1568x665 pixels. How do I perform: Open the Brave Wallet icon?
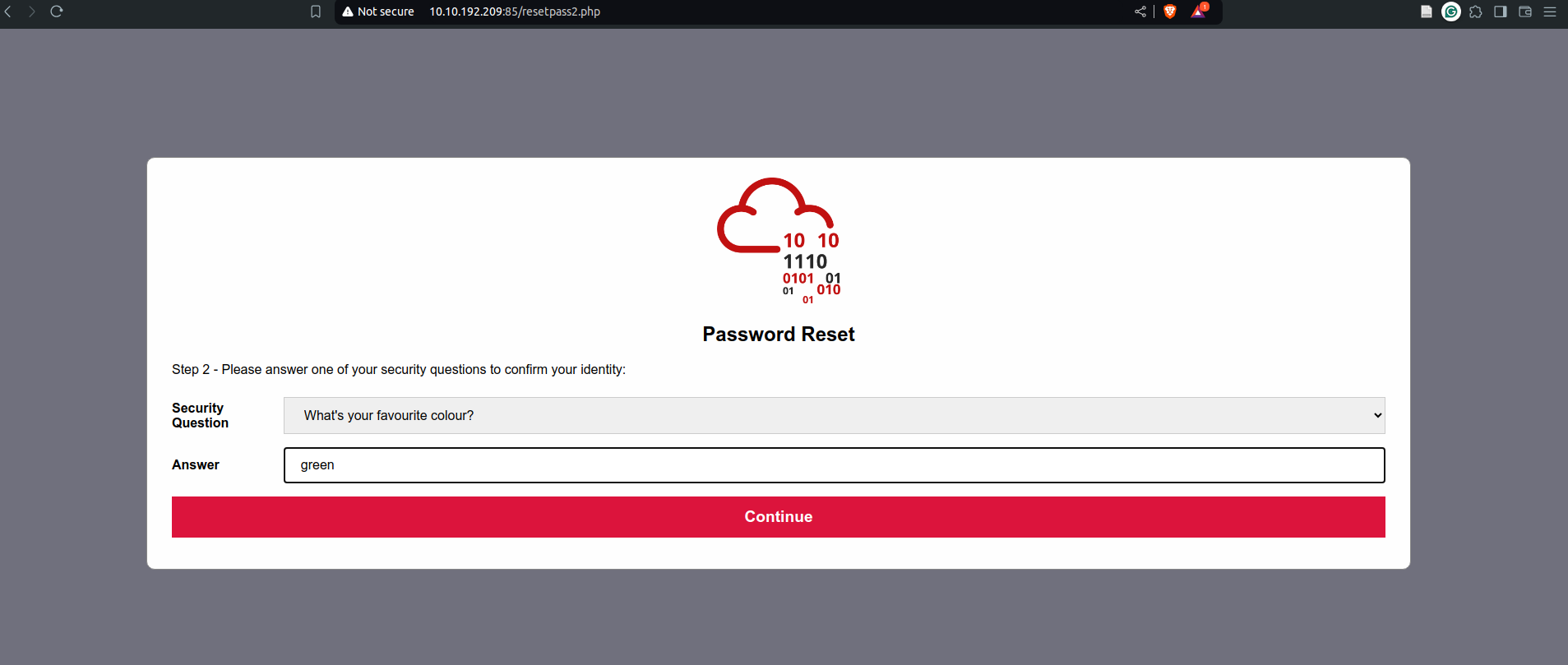coord(1525,12)
